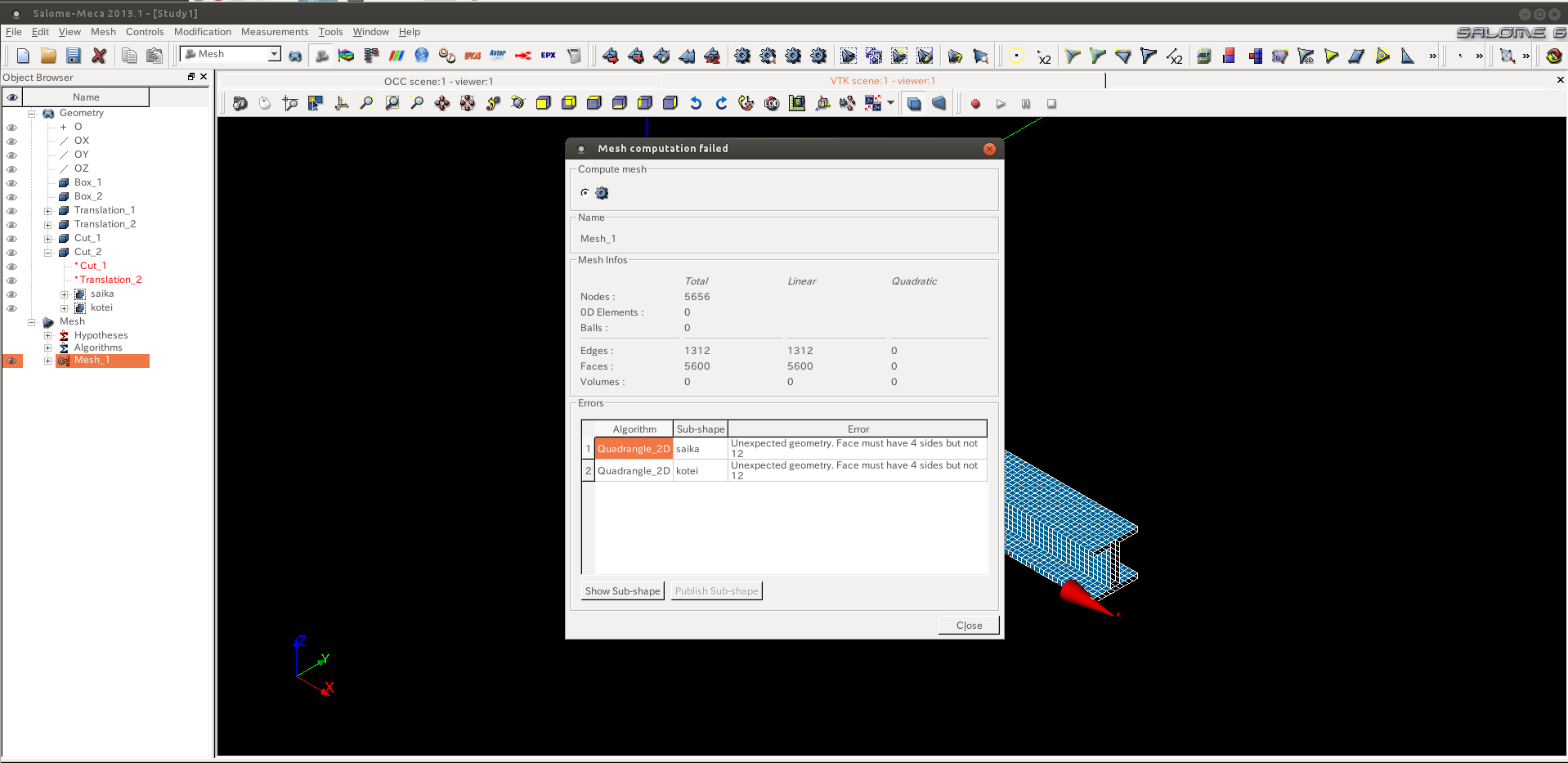
Task: Toggle visibility eye for Box_2
Action: pos(11,197)
